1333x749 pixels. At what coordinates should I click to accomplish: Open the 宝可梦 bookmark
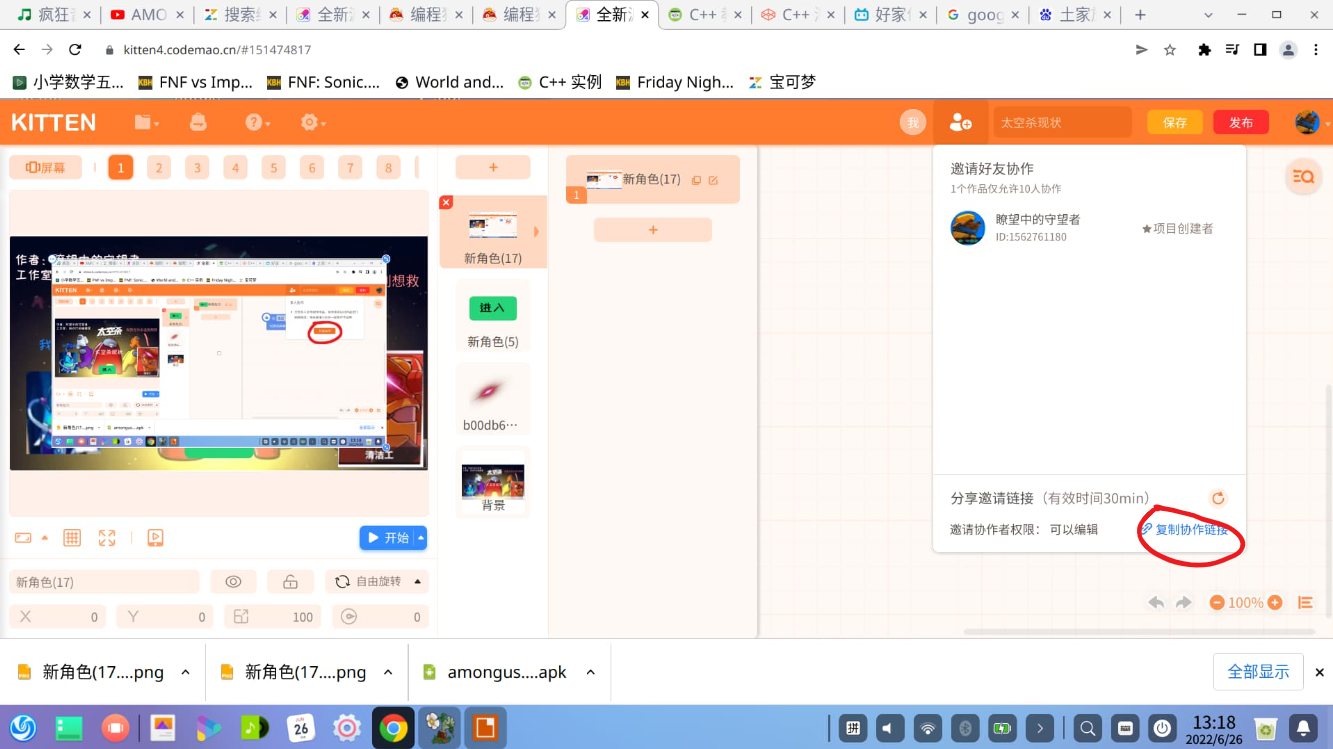tap(782, 82)
